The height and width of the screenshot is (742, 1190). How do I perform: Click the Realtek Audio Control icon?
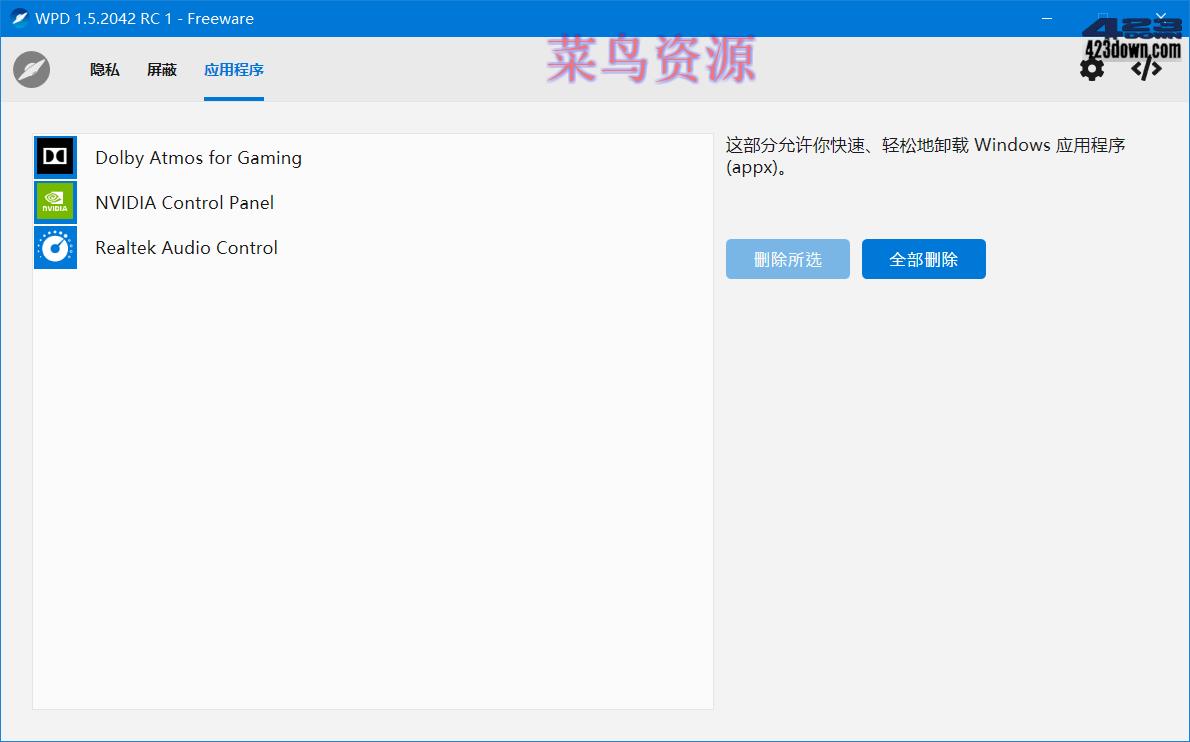[x=55, y=247]
